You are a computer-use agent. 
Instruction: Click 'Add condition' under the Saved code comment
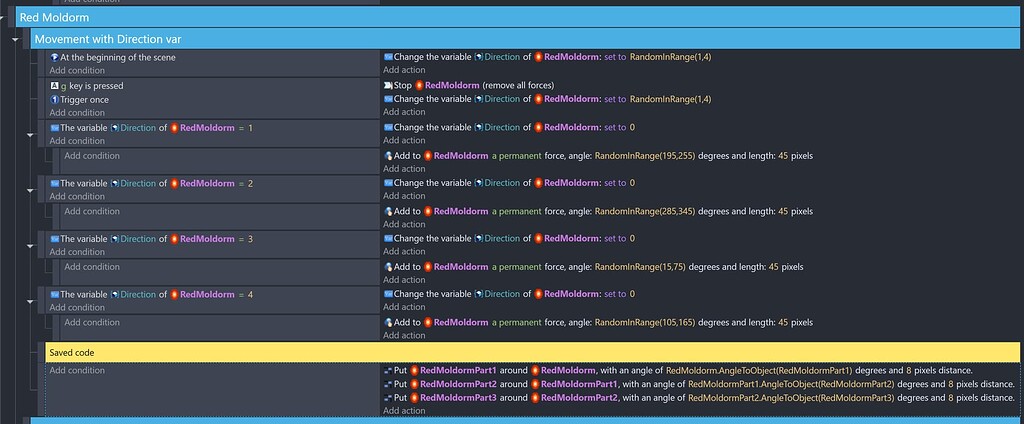click(x=76, y=371)
